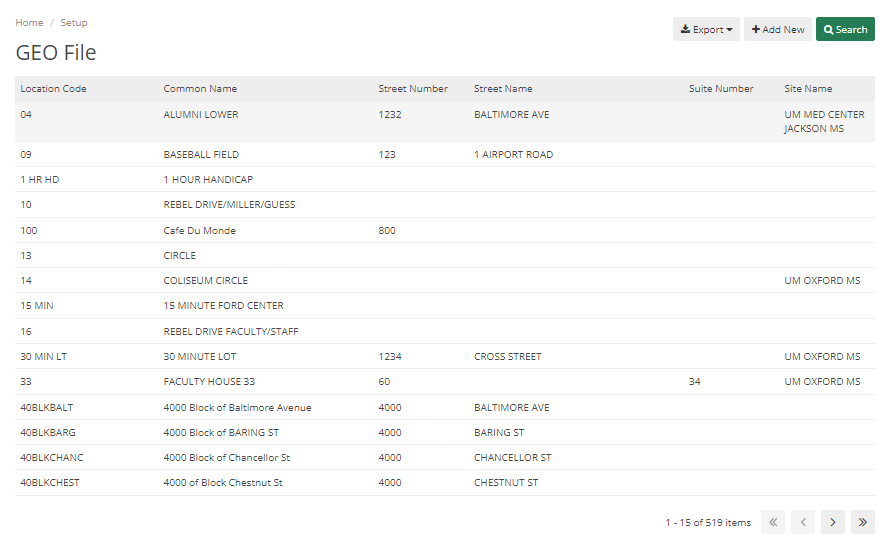Select 4000 Block of BARING ST

[221, 433]
